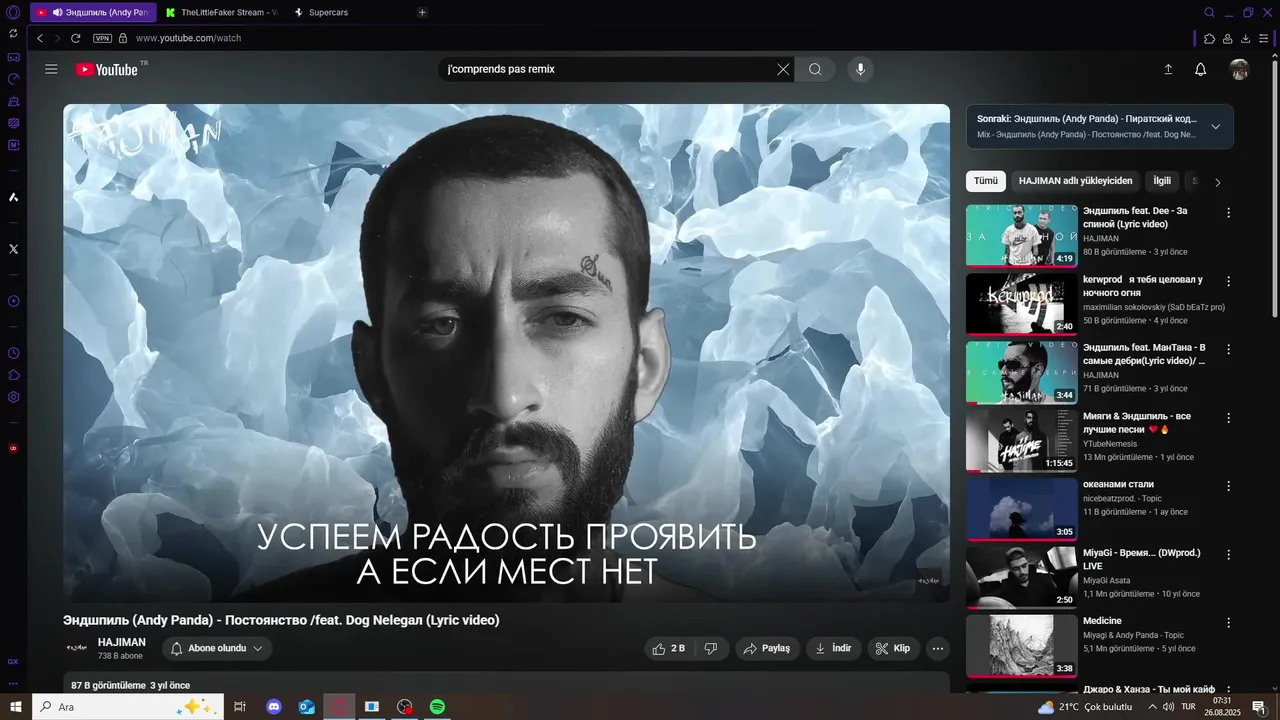
Task: Open the browser downloads icon
Action: [x=1246, y=38]
